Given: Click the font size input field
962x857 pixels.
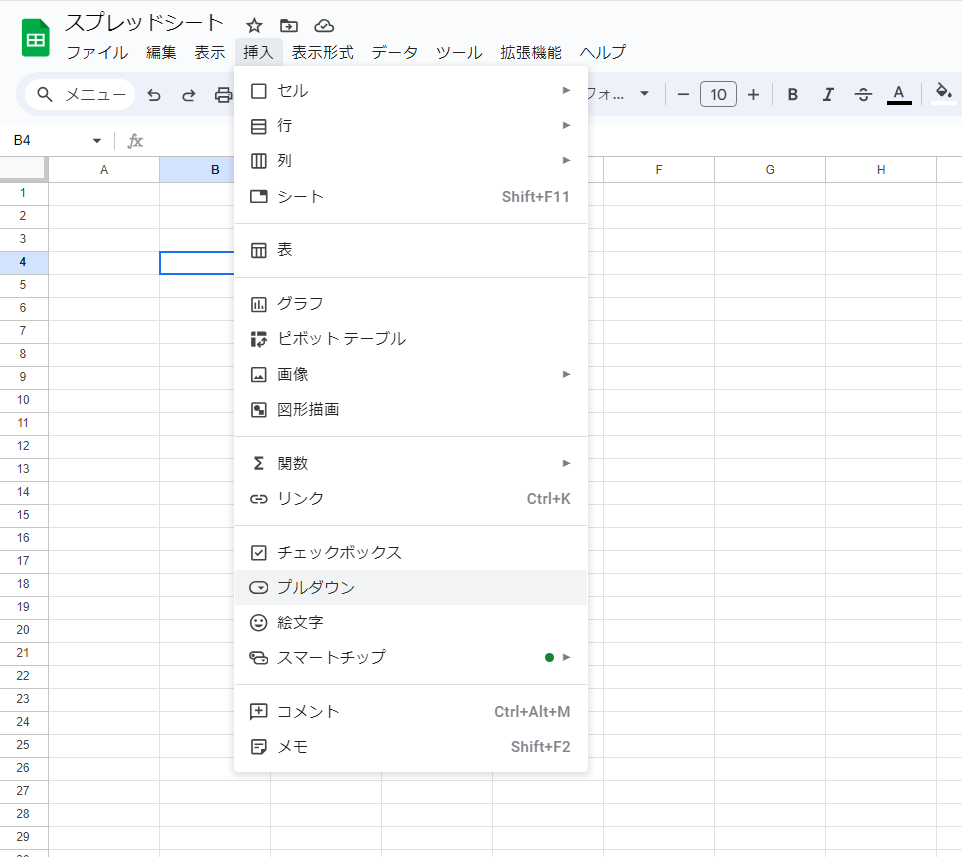Looking at the screenshot, I should coord(718,95).
